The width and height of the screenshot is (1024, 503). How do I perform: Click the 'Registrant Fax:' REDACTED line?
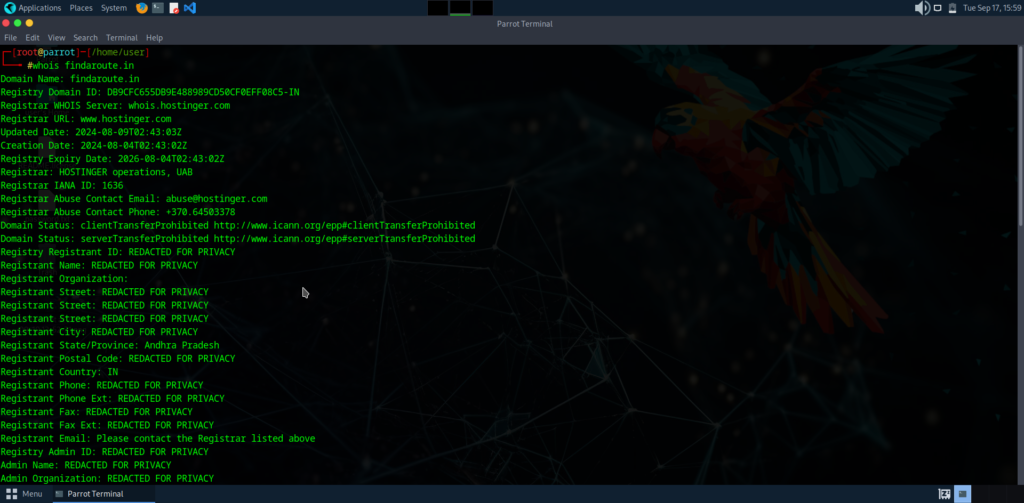click(97, 412)
